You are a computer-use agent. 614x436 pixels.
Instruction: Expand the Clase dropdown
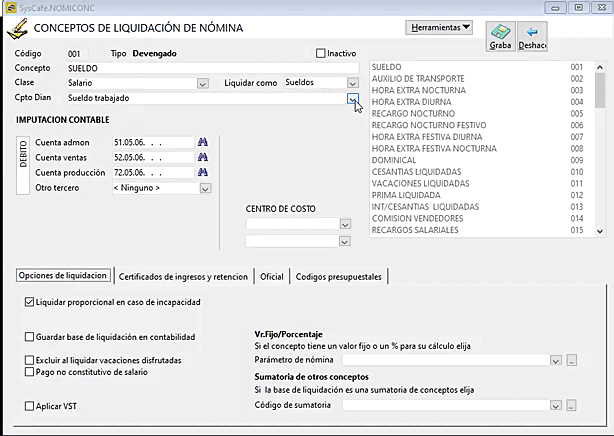pos(202,83)
